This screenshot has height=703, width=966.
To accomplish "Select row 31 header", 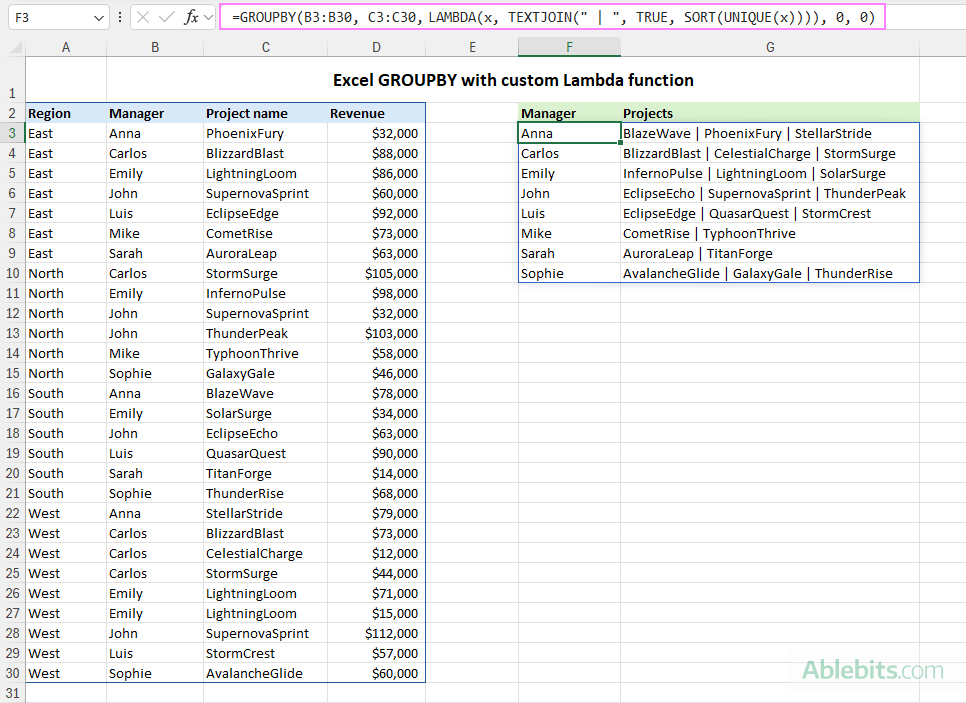I will (12, 693).
